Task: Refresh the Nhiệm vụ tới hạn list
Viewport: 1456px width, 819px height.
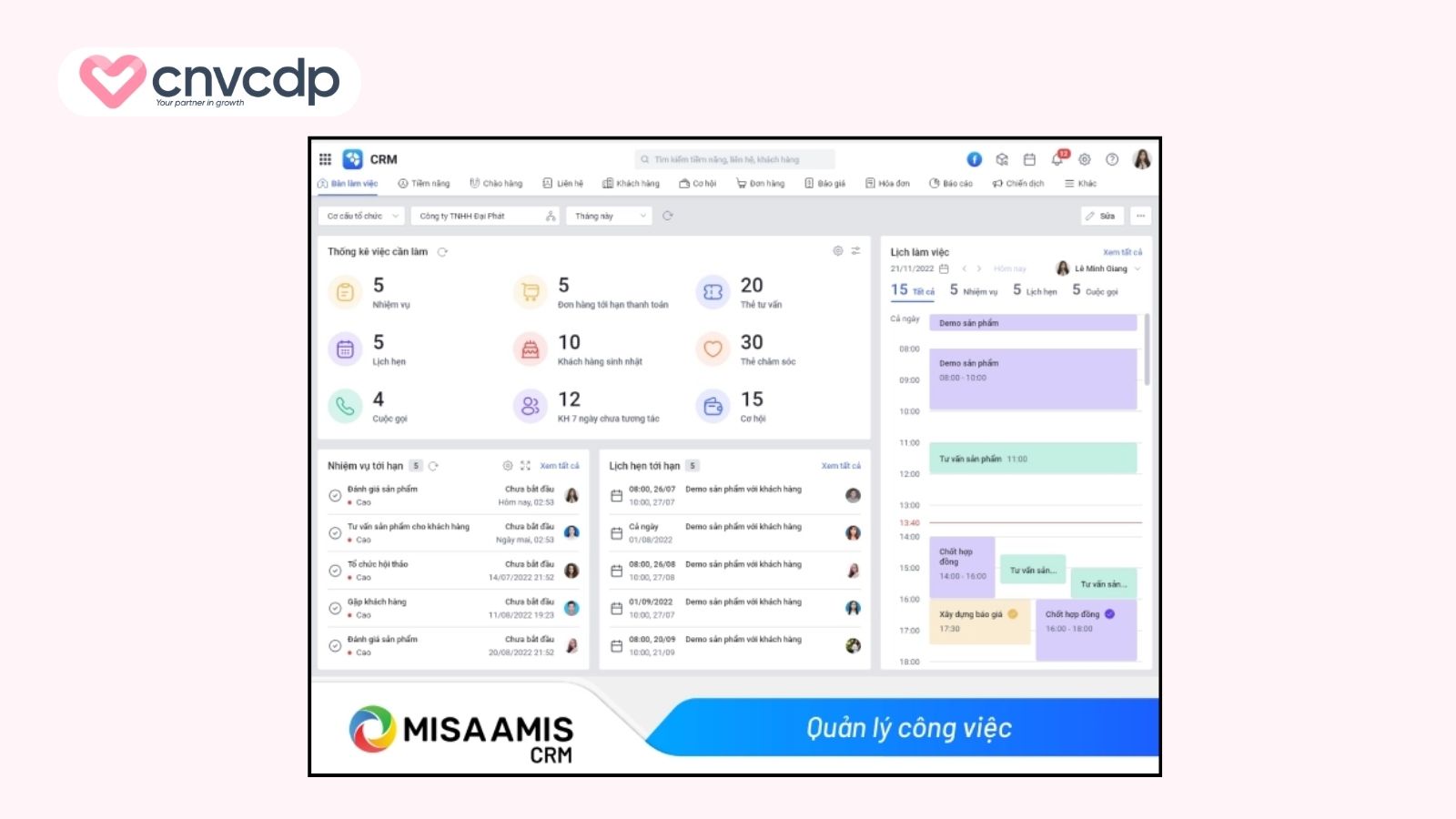Action: (434, 466)
